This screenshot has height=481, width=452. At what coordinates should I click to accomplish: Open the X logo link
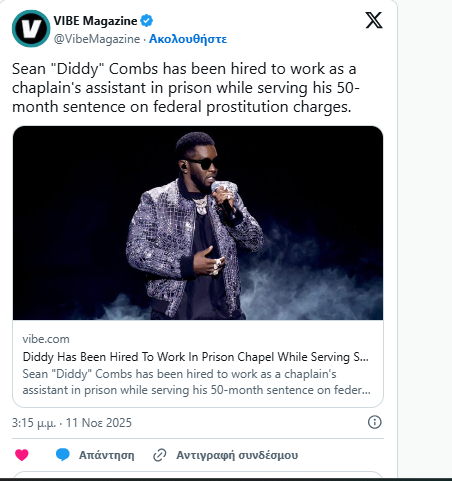[x=374, y=20]
